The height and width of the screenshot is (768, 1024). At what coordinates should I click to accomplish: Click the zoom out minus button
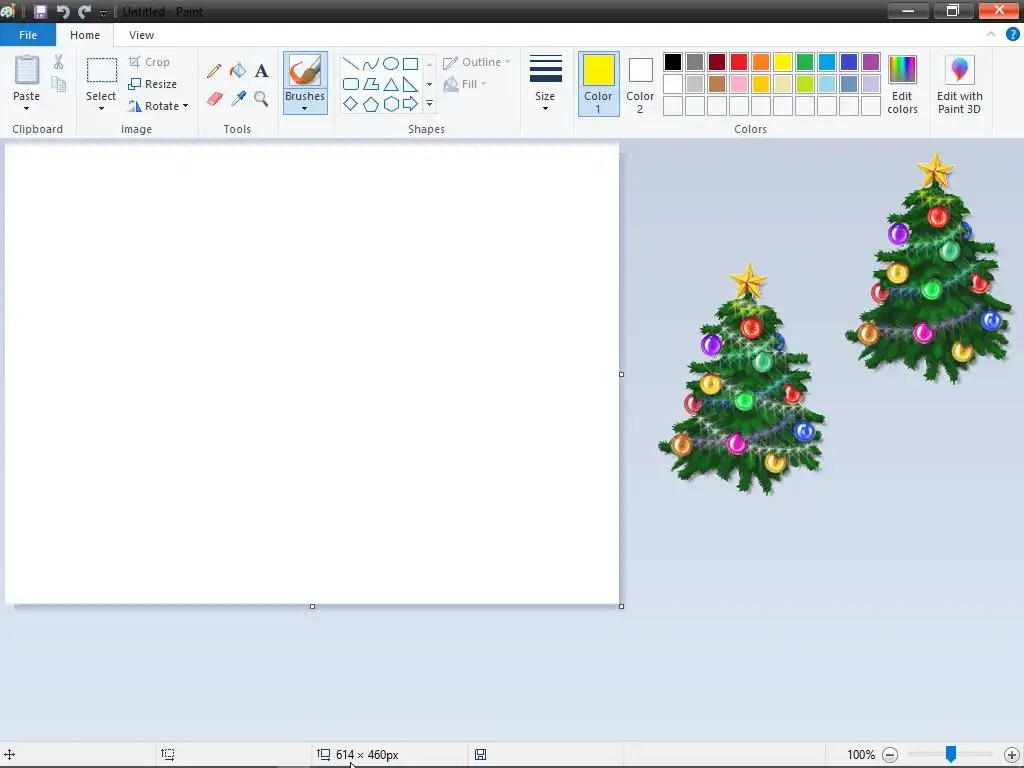[890, 755]
